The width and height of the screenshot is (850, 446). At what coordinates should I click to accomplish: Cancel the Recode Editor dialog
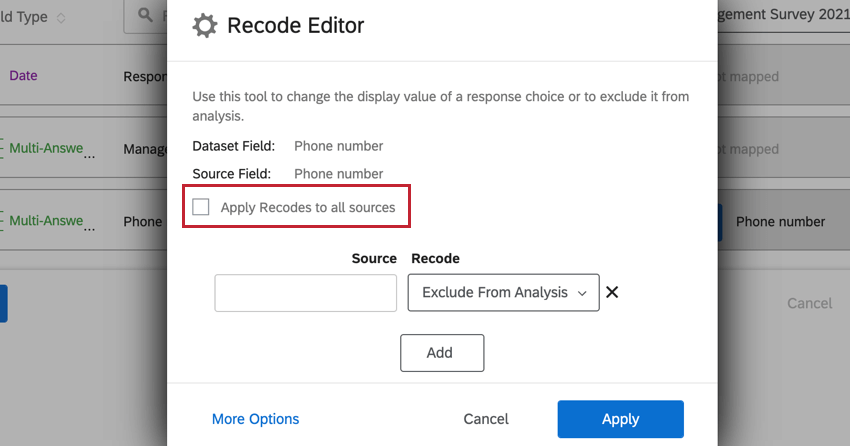click(486, 419)
